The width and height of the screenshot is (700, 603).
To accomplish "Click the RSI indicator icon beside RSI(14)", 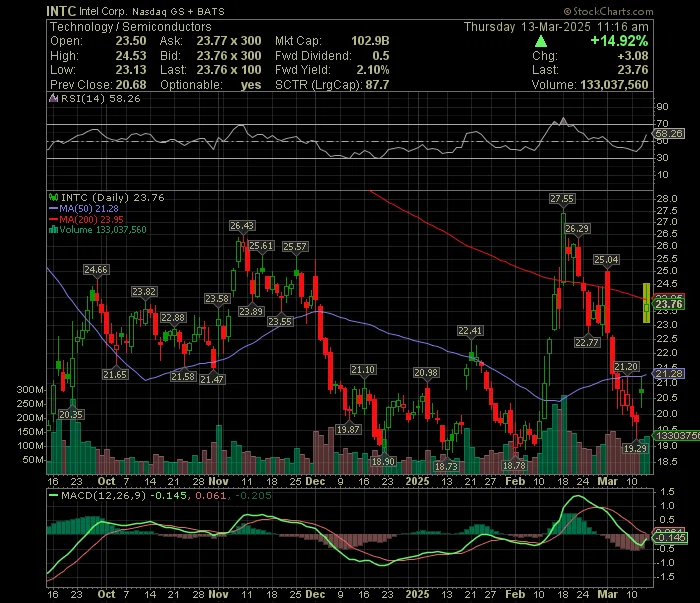I will pos(54,99).
